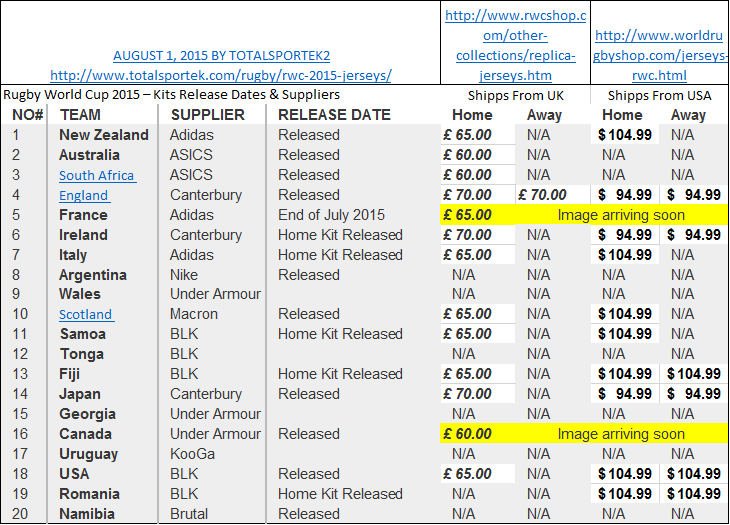Select England's UK away £ 70.00 price
Image resolution: width=730 pixels, height=525 pixels.
[542, 195]
